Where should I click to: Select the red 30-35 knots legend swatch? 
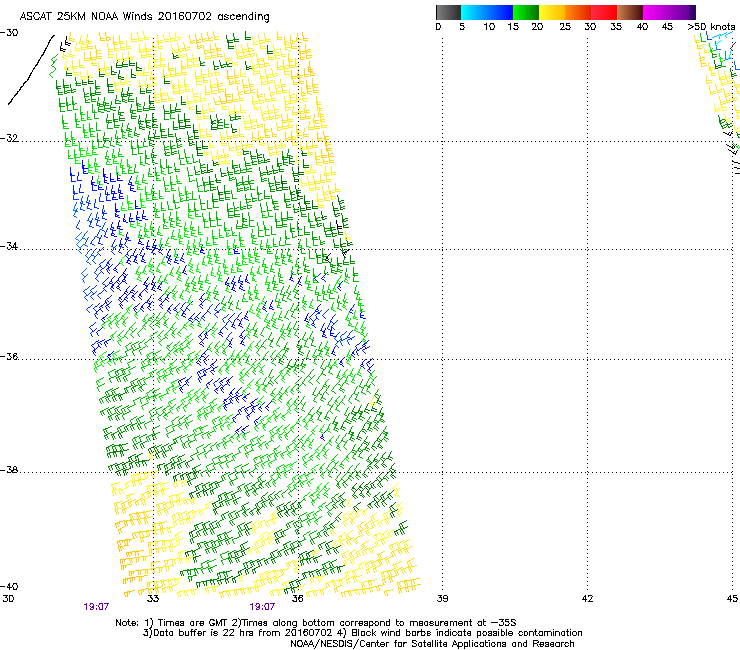[604, 12]
